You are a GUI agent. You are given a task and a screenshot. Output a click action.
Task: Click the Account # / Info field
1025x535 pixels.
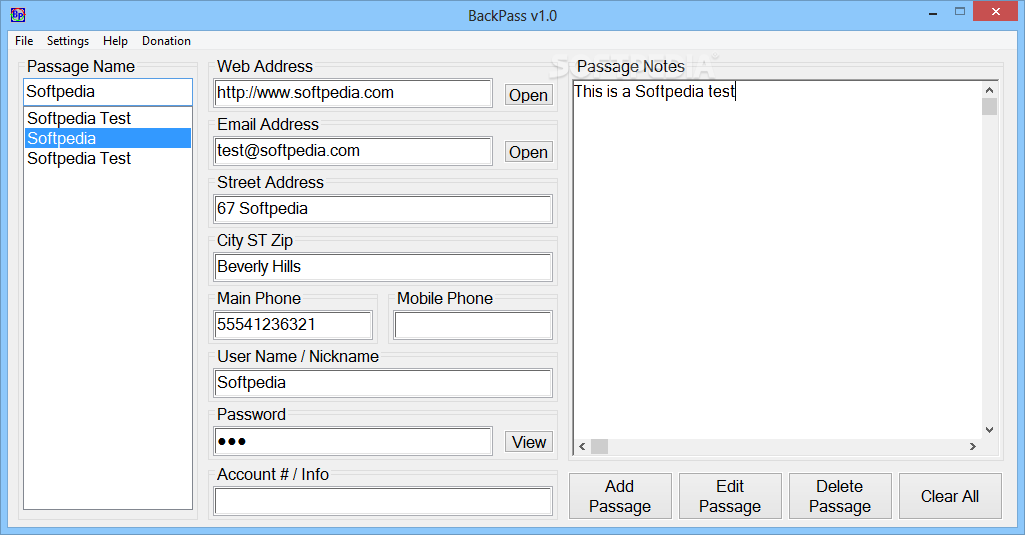point(383,502)
